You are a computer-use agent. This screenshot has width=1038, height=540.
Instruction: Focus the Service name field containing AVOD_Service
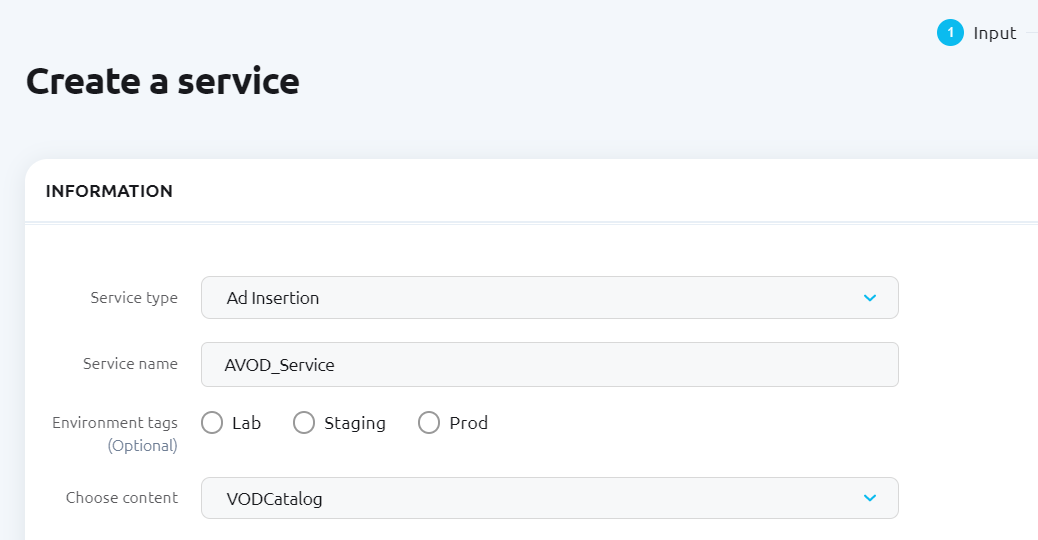(549, 365)
